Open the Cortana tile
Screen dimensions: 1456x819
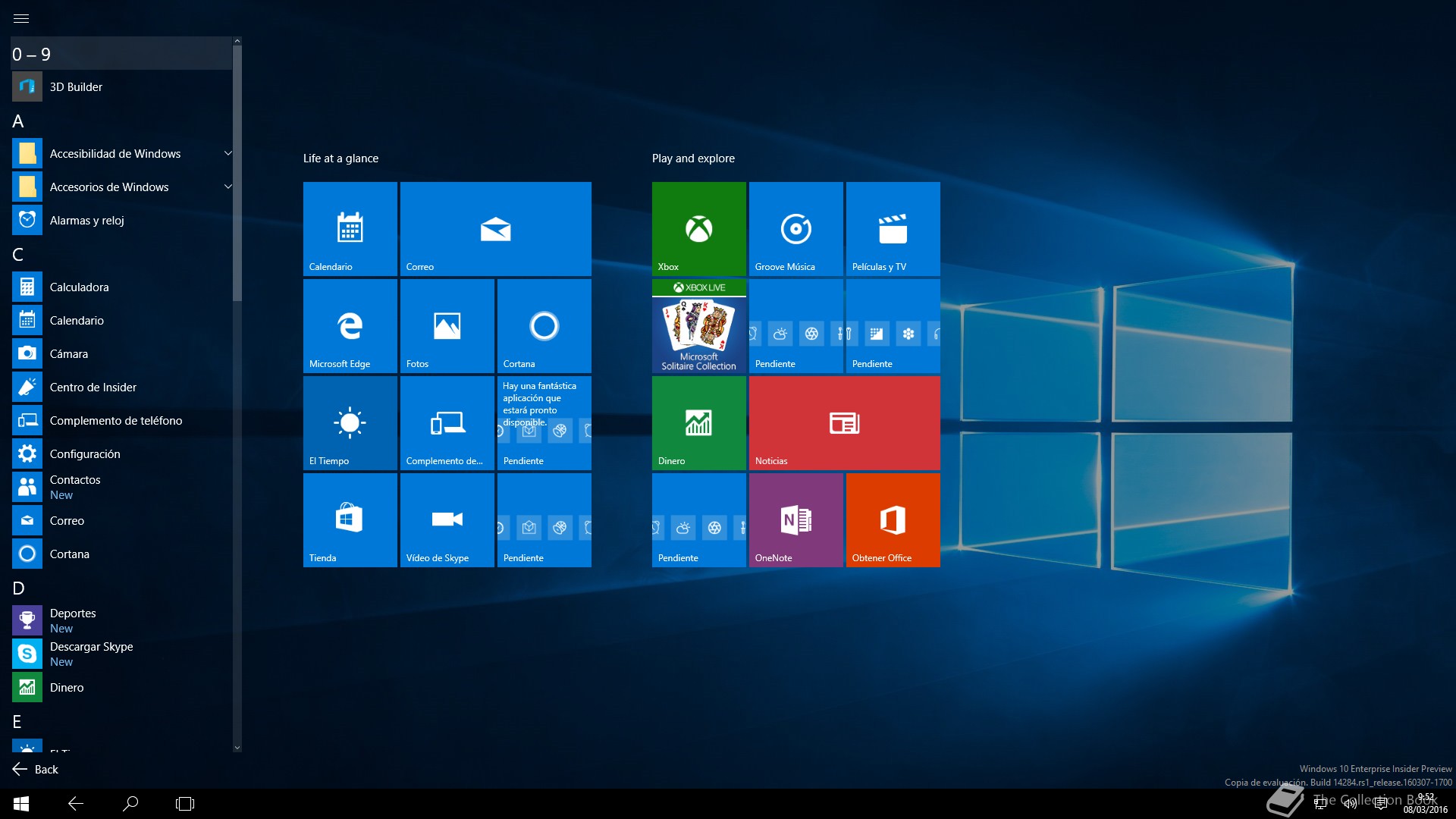point(544,326)
